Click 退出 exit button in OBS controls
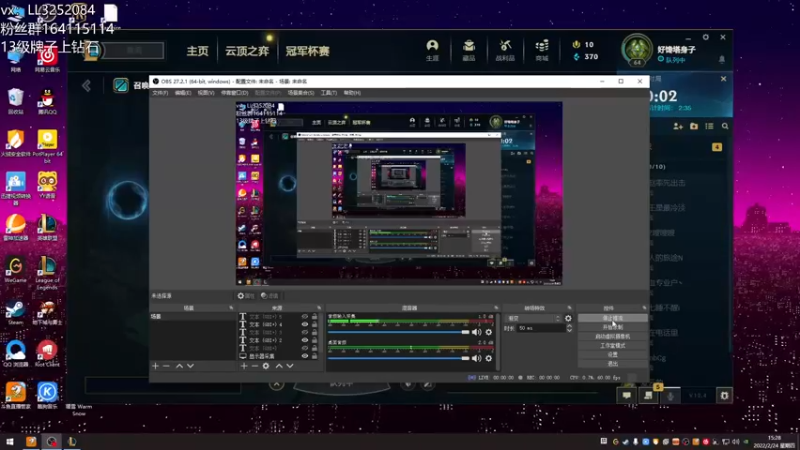 coord(613,364)
